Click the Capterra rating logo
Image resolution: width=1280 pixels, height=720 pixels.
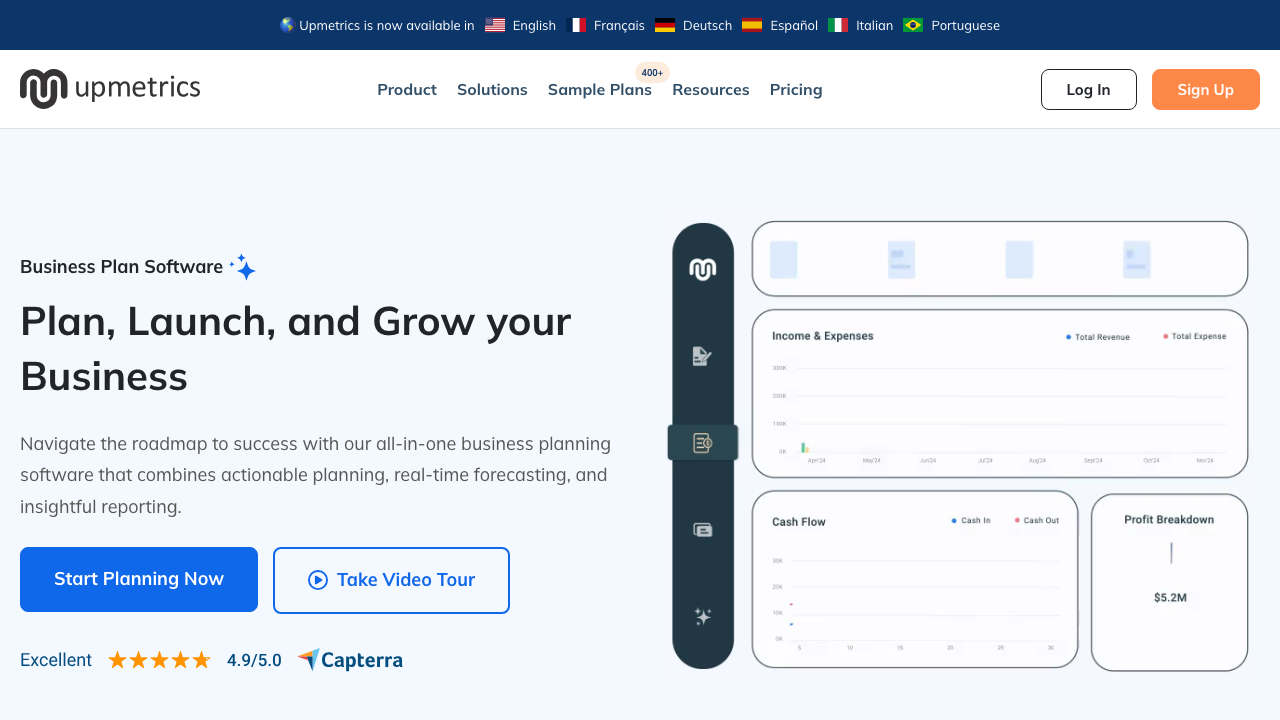coord(350,660)
